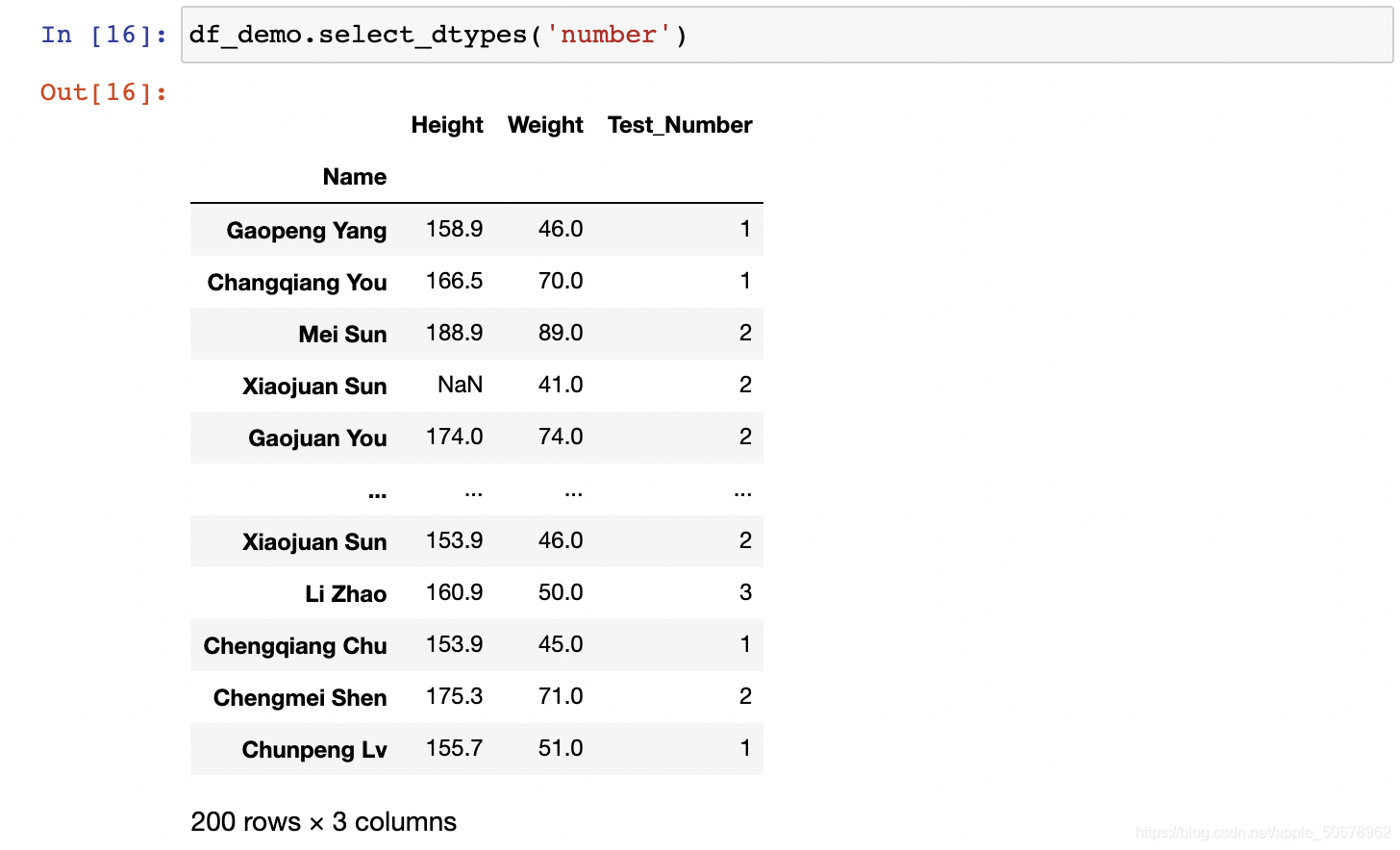1400x850 pixels.
Task: Select the Changqiang You row label
Action: [297, 283]
